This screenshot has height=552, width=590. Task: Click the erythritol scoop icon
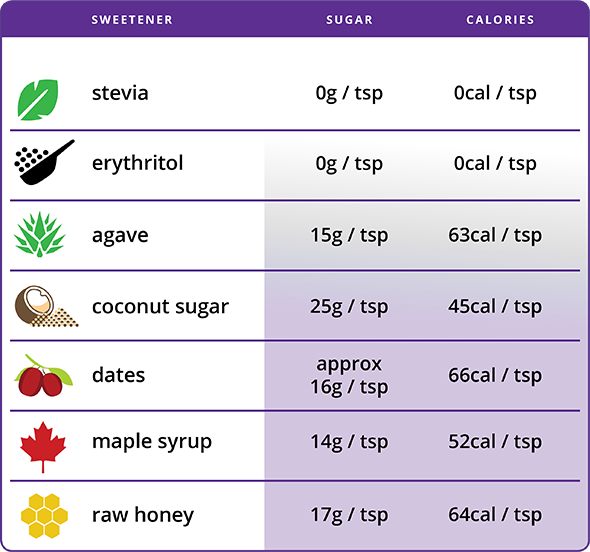pyautogui.click(x=44, y=162)
